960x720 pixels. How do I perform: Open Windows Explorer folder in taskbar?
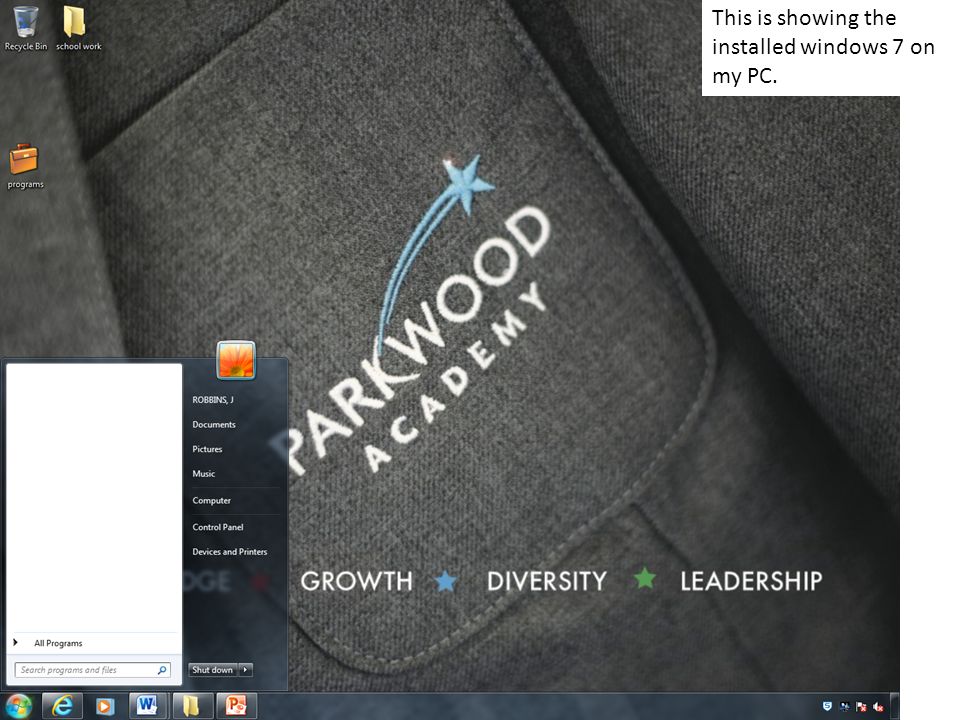tap(192, 706)
